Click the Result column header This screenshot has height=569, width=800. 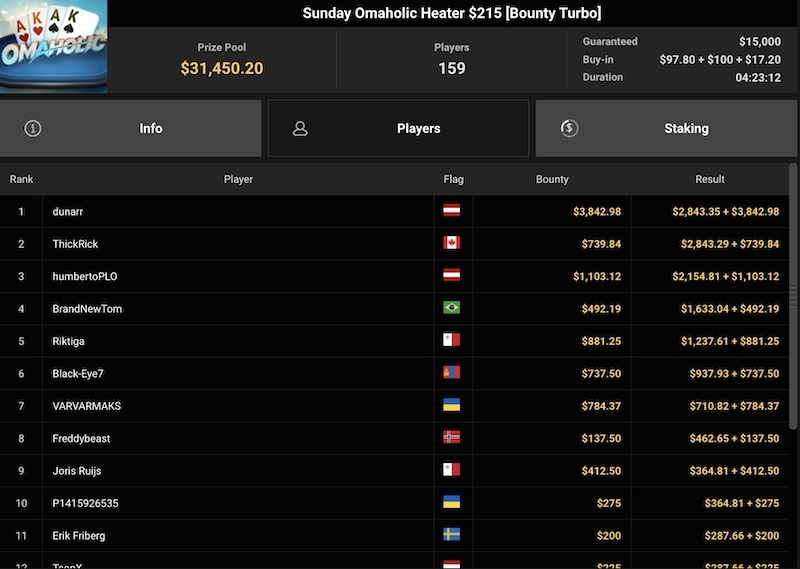(710, 180)
